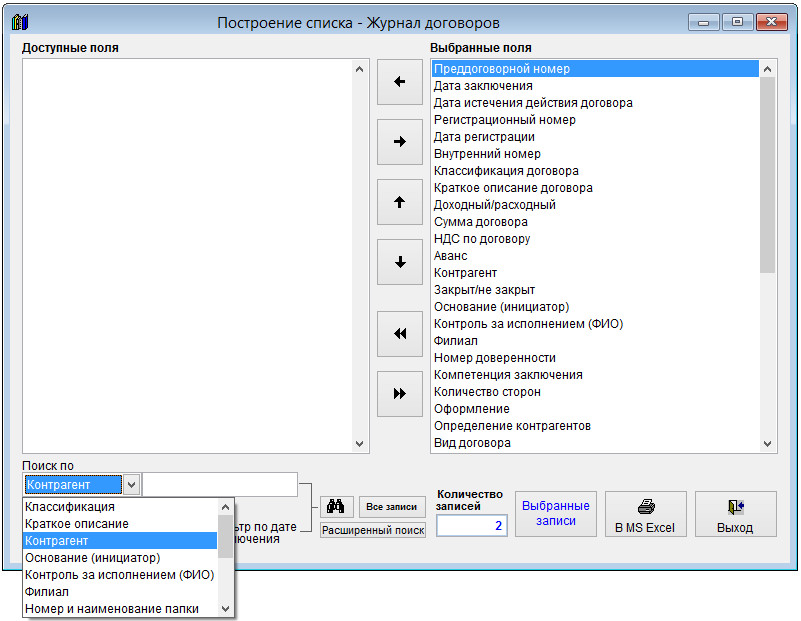Screen dimensions: 801x621
Task: Click dropdown list scroll down arrow
Action: (225, 609)
